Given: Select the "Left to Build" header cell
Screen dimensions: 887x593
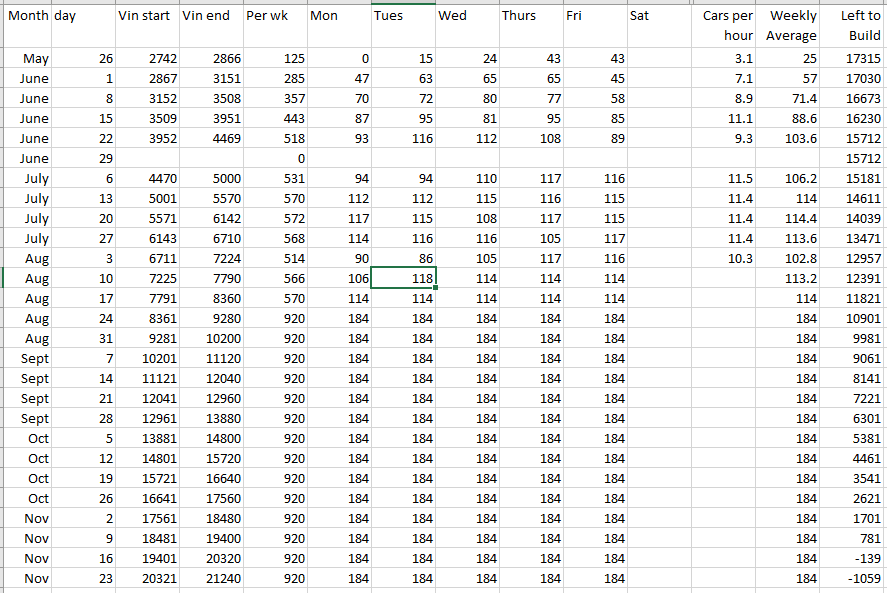Looking at the screenshot, I should (x=852, y=25).
